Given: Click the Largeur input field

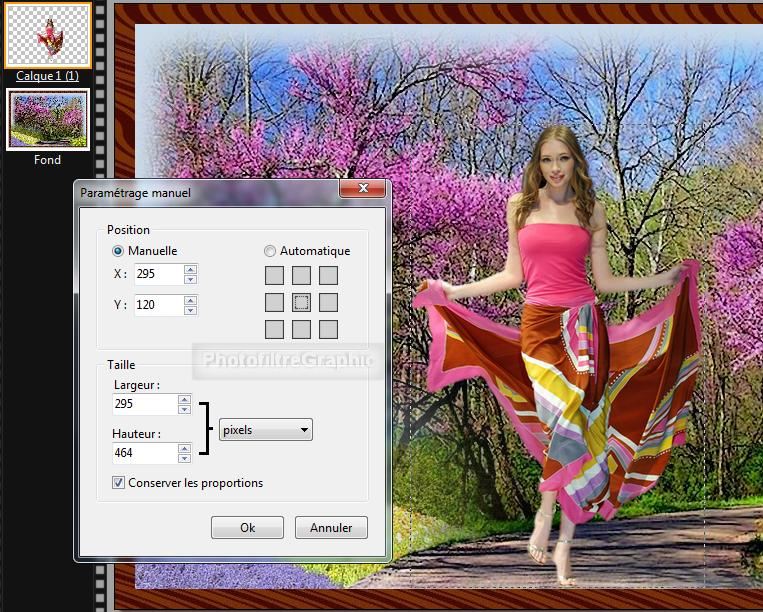Looking at the screenshot, I should [145, 404].
